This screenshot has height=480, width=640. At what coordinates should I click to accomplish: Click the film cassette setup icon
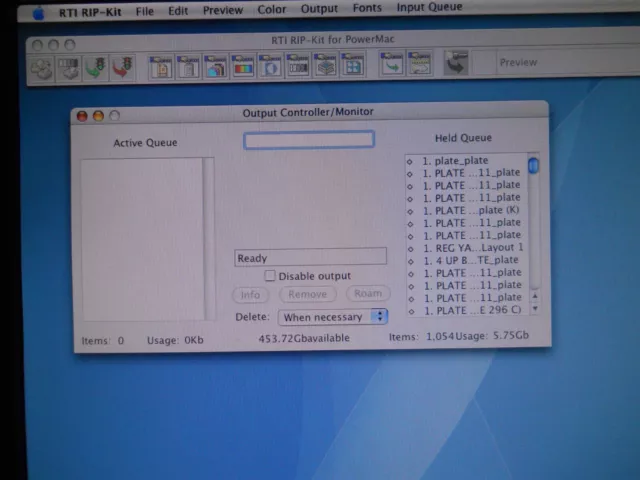[298, 64]
